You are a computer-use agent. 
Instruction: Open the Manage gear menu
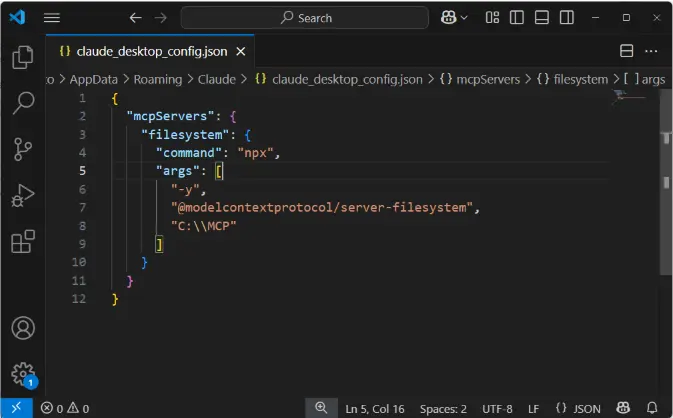(x=22, y=374)
